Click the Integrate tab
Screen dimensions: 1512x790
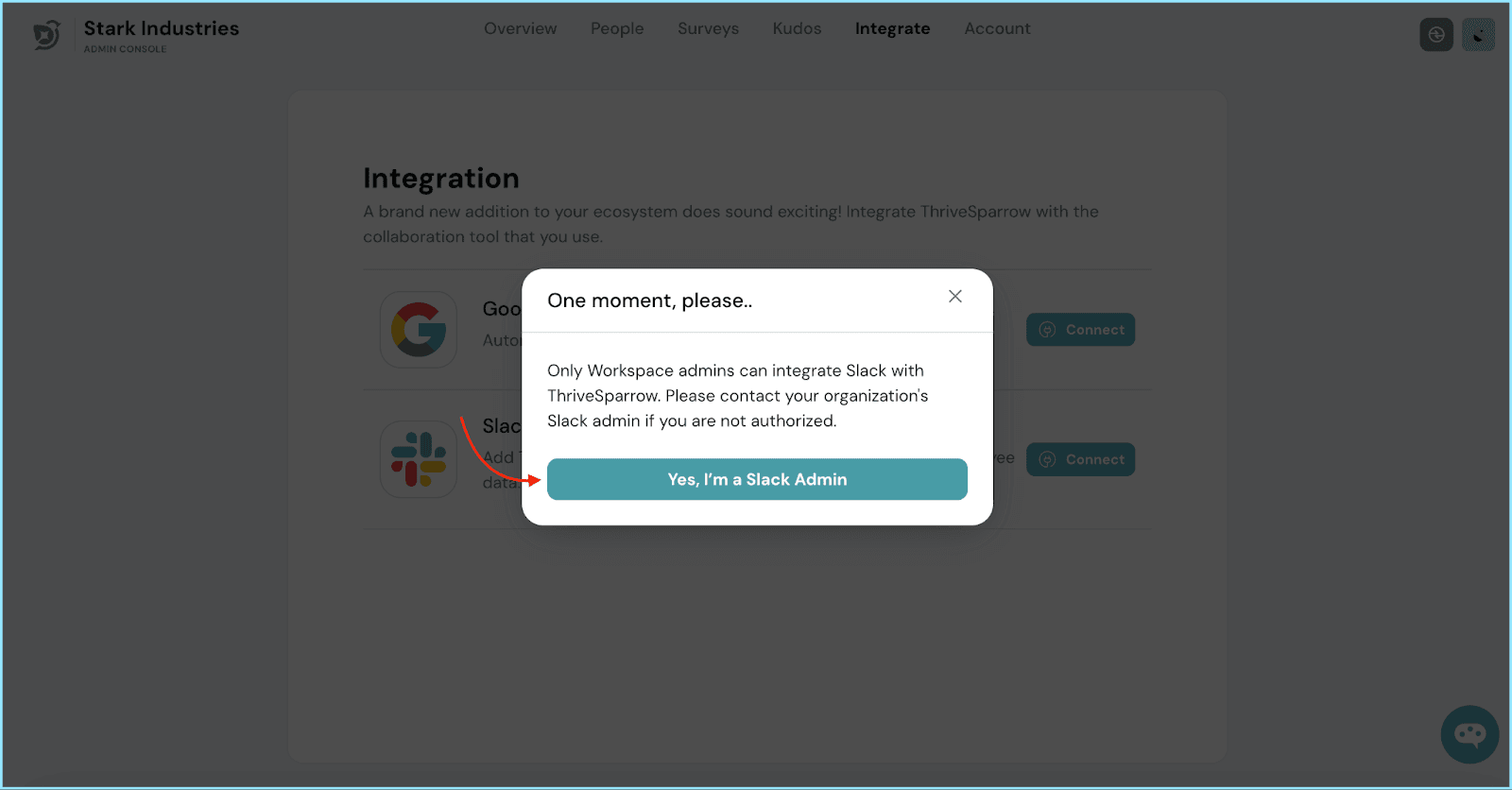pyautogui.click(x=892, y=28)
